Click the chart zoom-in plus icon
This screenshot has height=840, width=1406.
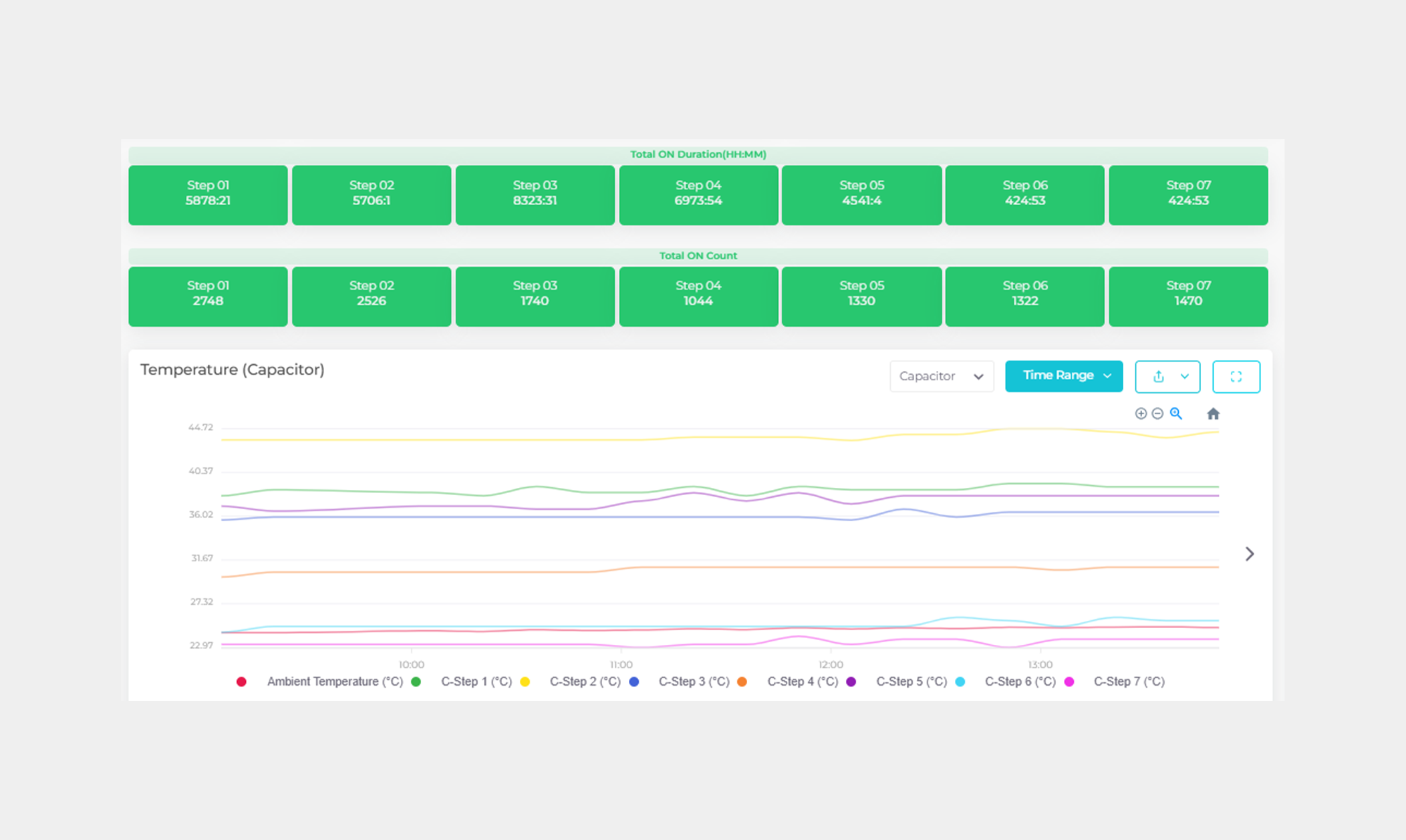[1141, 414]
